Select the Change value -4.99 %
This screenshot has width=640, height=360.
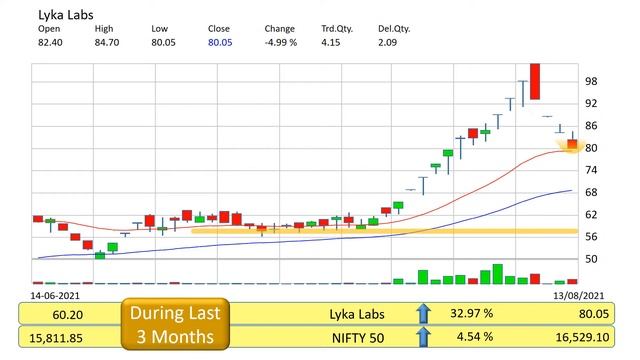tap(281, 42)
